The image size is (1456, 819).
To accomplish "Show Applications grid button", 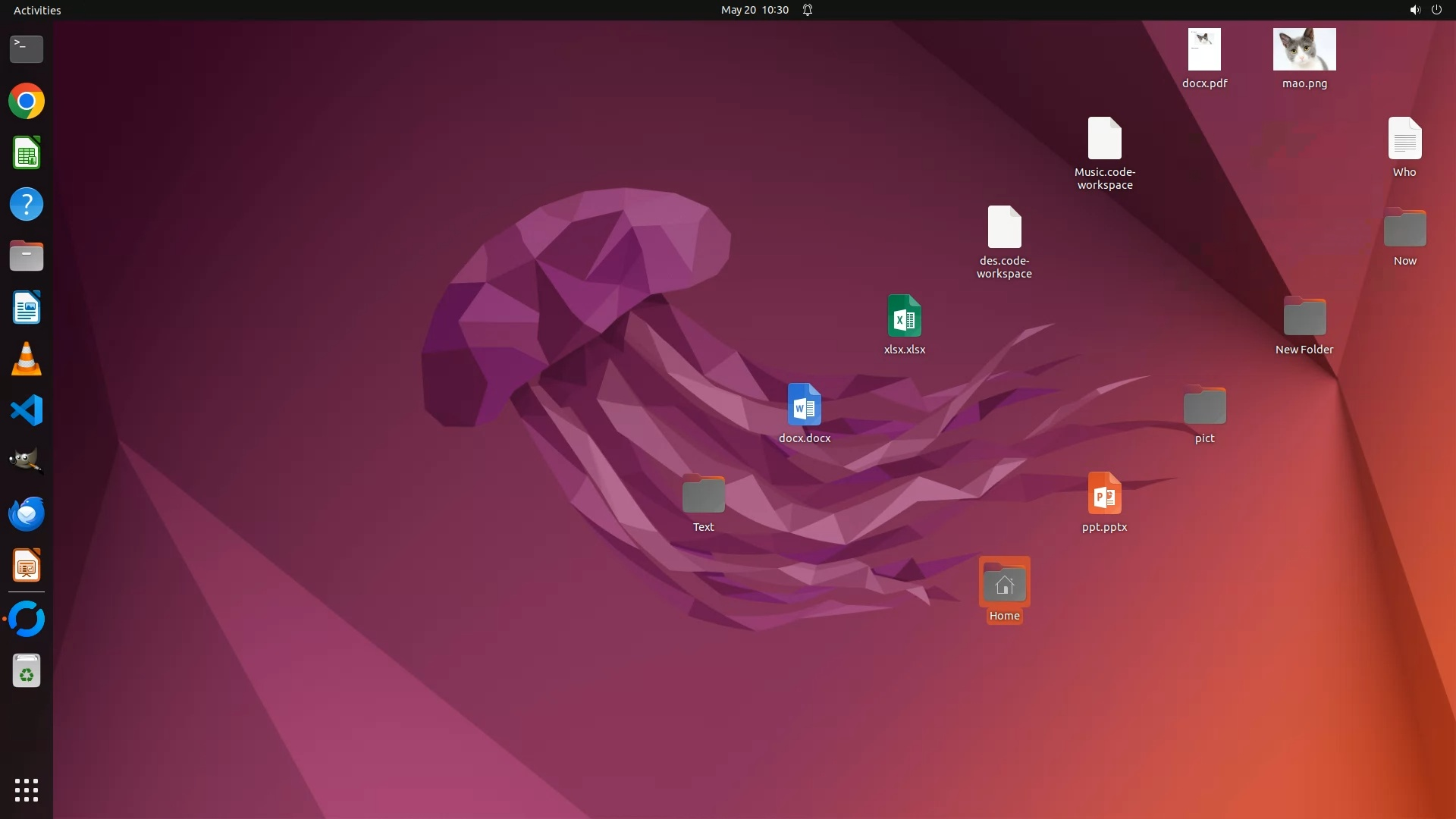I will point(27,790).
